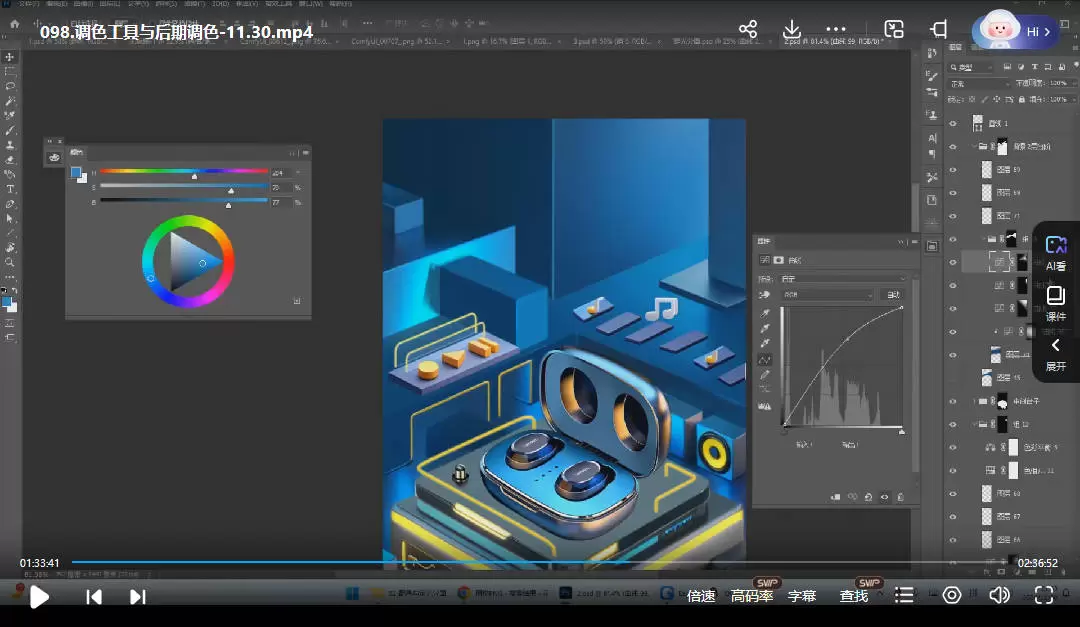Select the Zoom magnifier tool
This screenshot has width=1080, height=627.
[x=10, y=262]
